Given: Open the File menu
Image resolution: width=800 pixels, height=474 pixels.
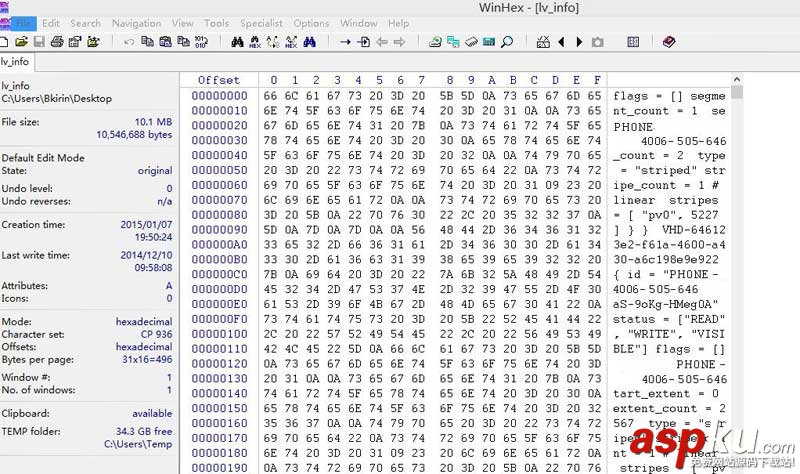Looking at the screenshot, I should pos(23,23).
